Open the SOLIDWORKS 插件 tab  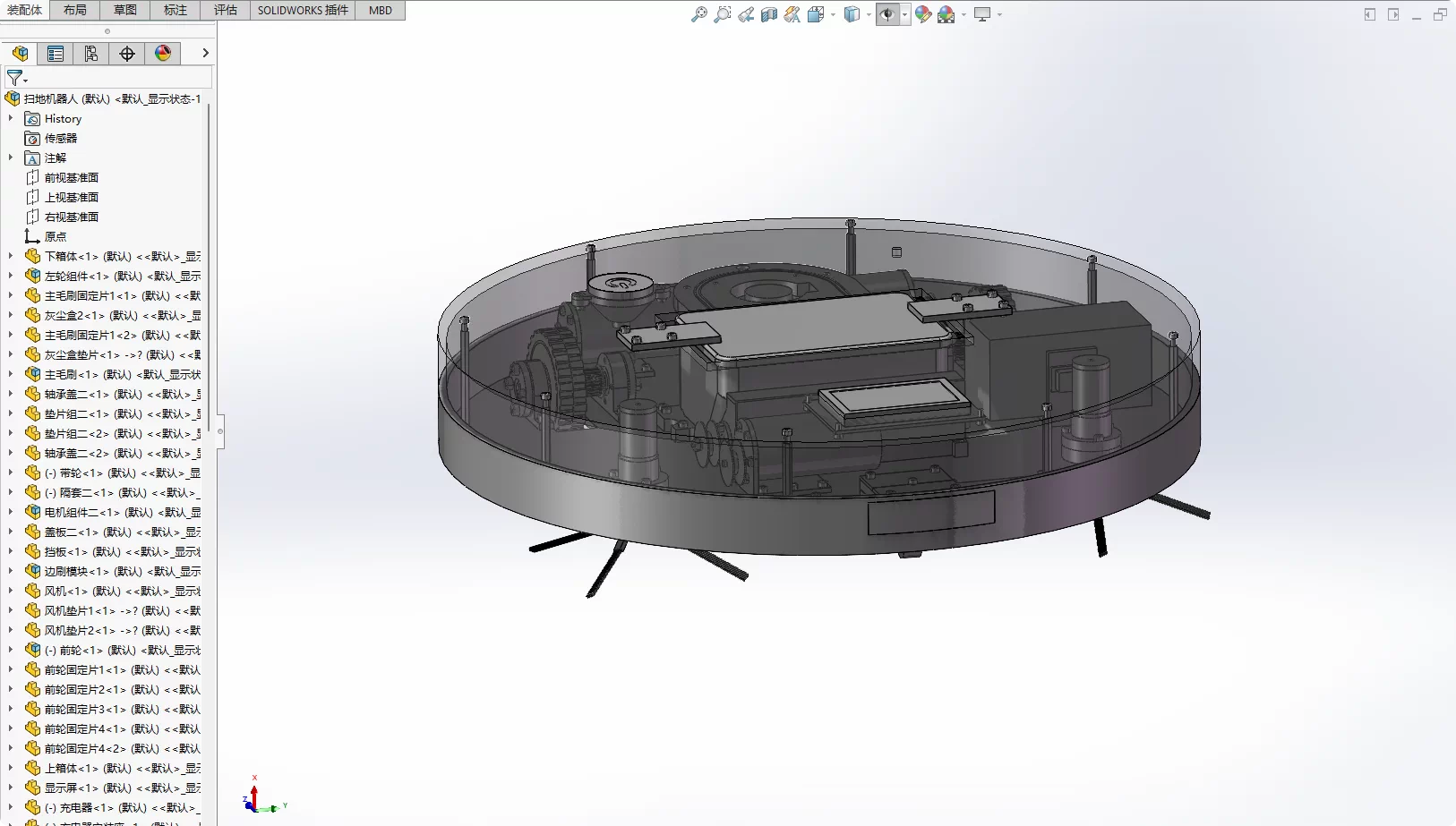point(303,10)
